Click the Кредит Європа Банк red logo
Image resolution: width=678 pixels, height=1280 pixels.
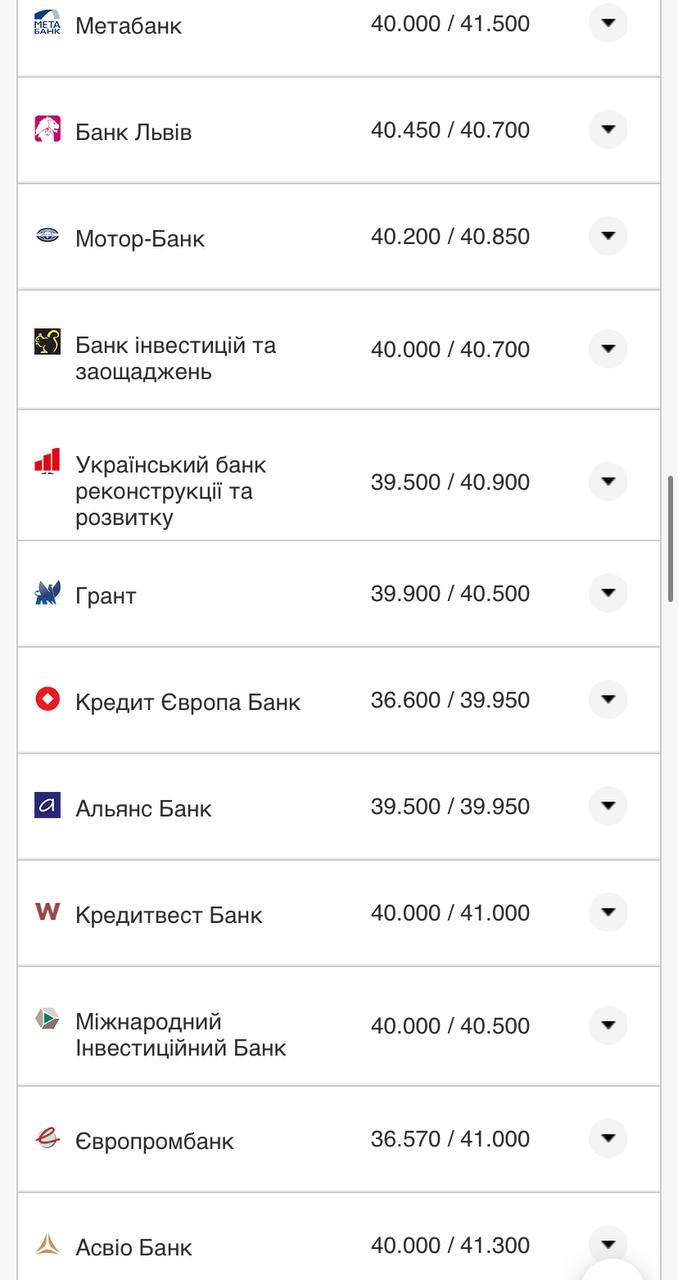(x=47, y=699)
